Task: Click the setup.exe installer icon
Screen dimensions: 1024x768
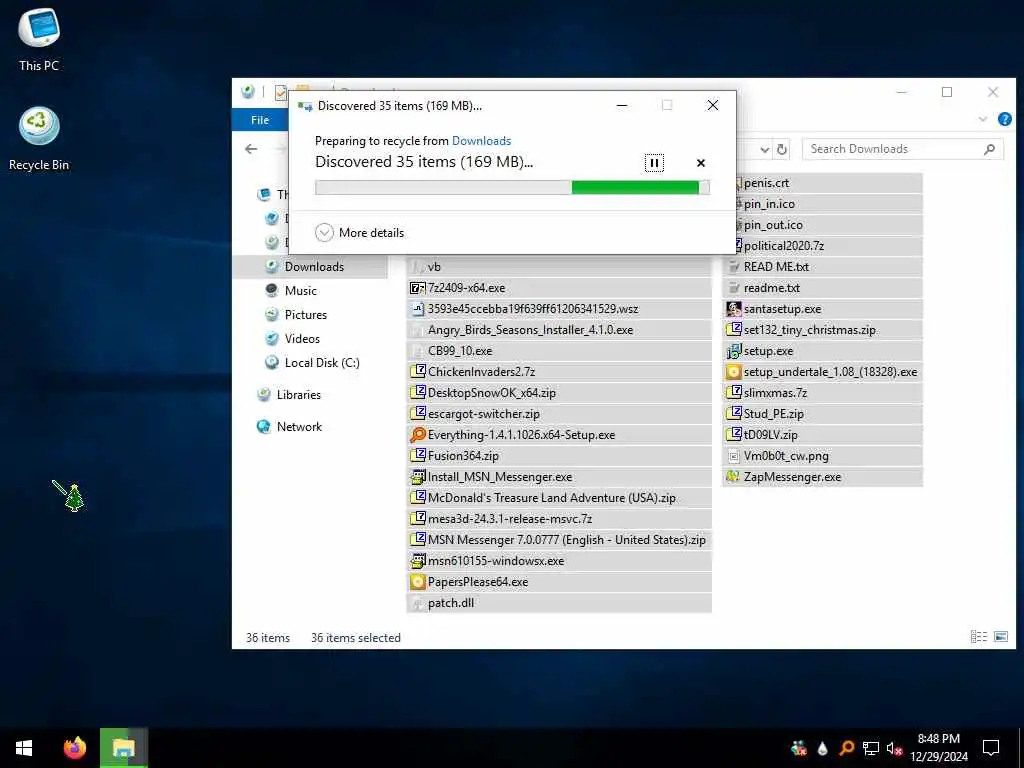Action: pyautogui.click(x=733, y=351)
